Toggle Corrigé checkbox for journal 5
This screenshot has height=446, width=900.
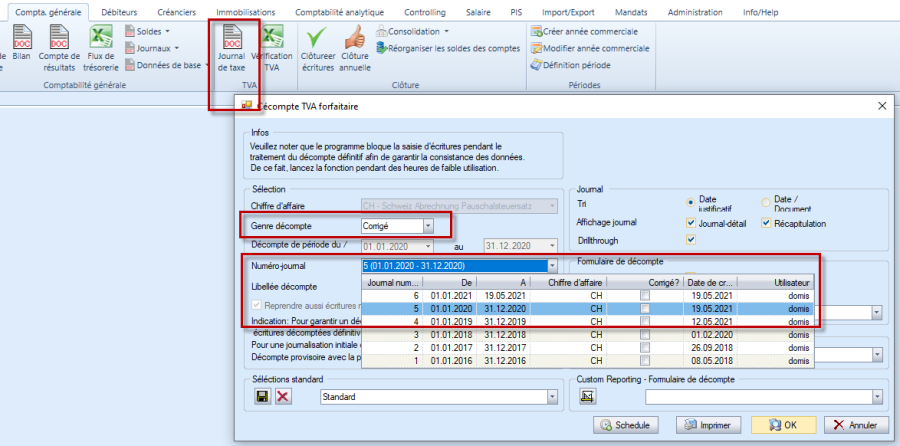[645, 308]
